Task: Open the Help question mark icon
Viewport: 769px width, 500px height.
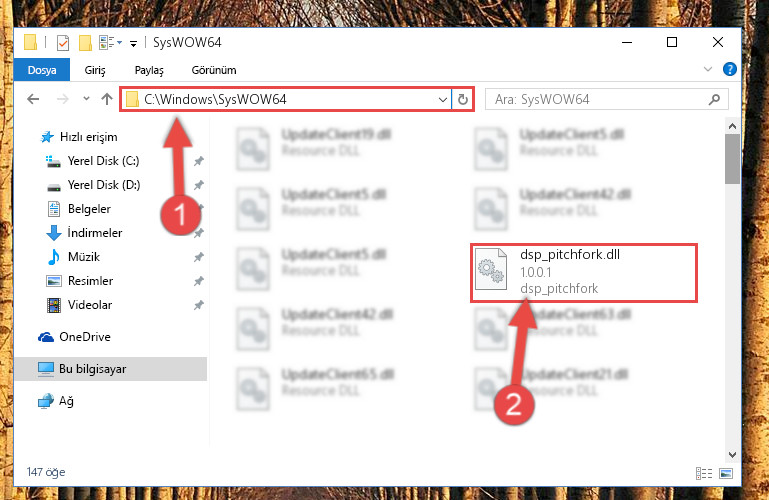Action: pyautogui.click(x=729, y=69)
